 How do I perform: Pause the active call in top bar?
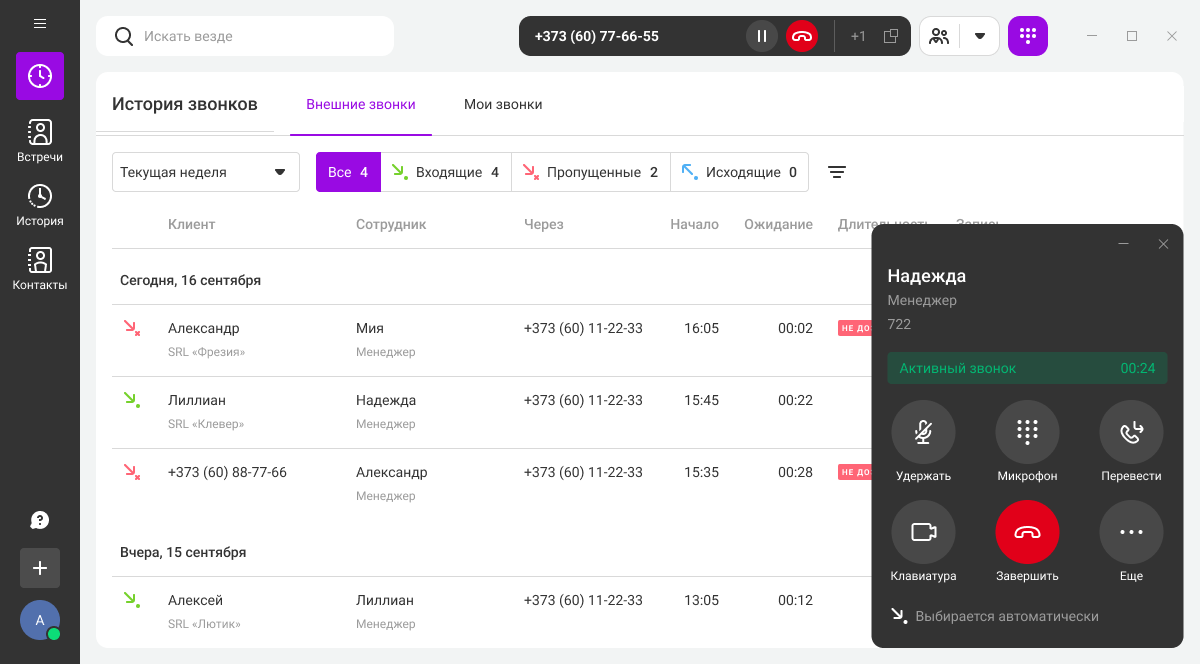point(761,36)
